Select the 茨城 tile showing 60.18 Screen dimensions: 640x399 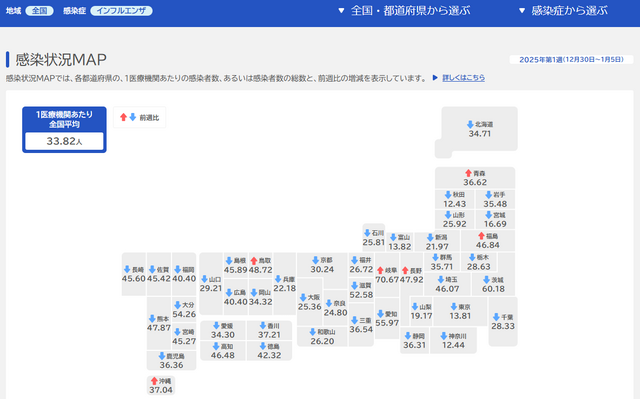tap(493, 284)
